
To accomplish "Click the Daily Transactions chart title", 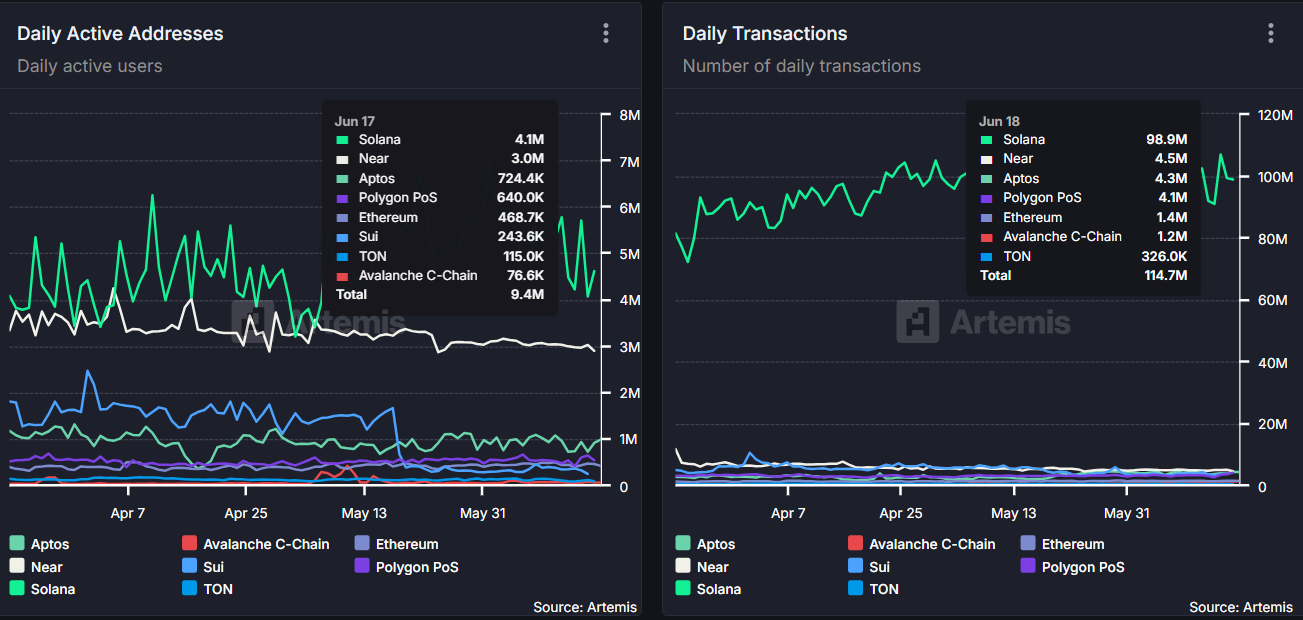I will pyautogui.click(x=765, y=33).
